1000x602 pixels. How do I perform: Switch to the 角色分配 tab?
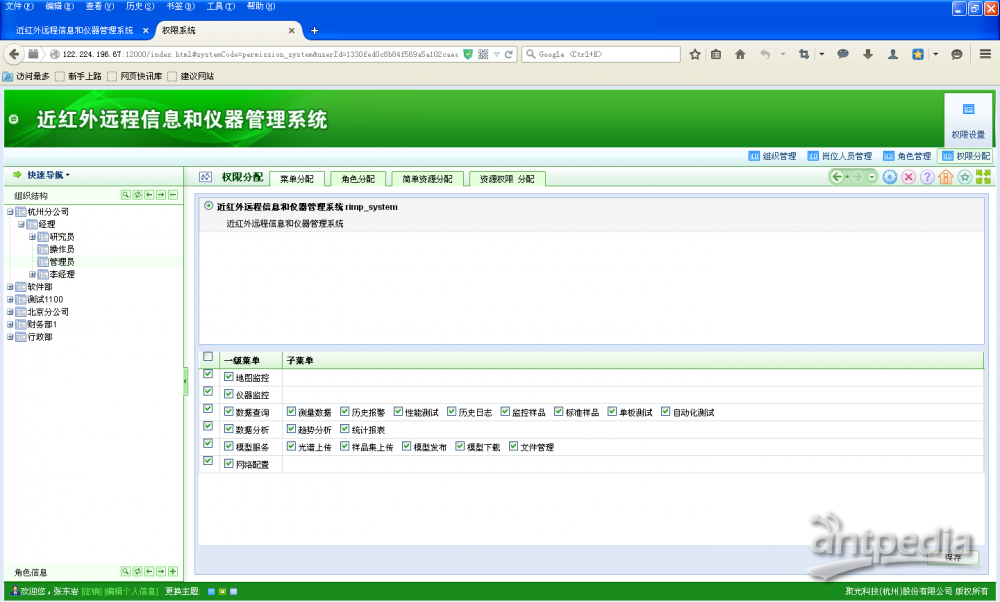click(x=357, y=179)
